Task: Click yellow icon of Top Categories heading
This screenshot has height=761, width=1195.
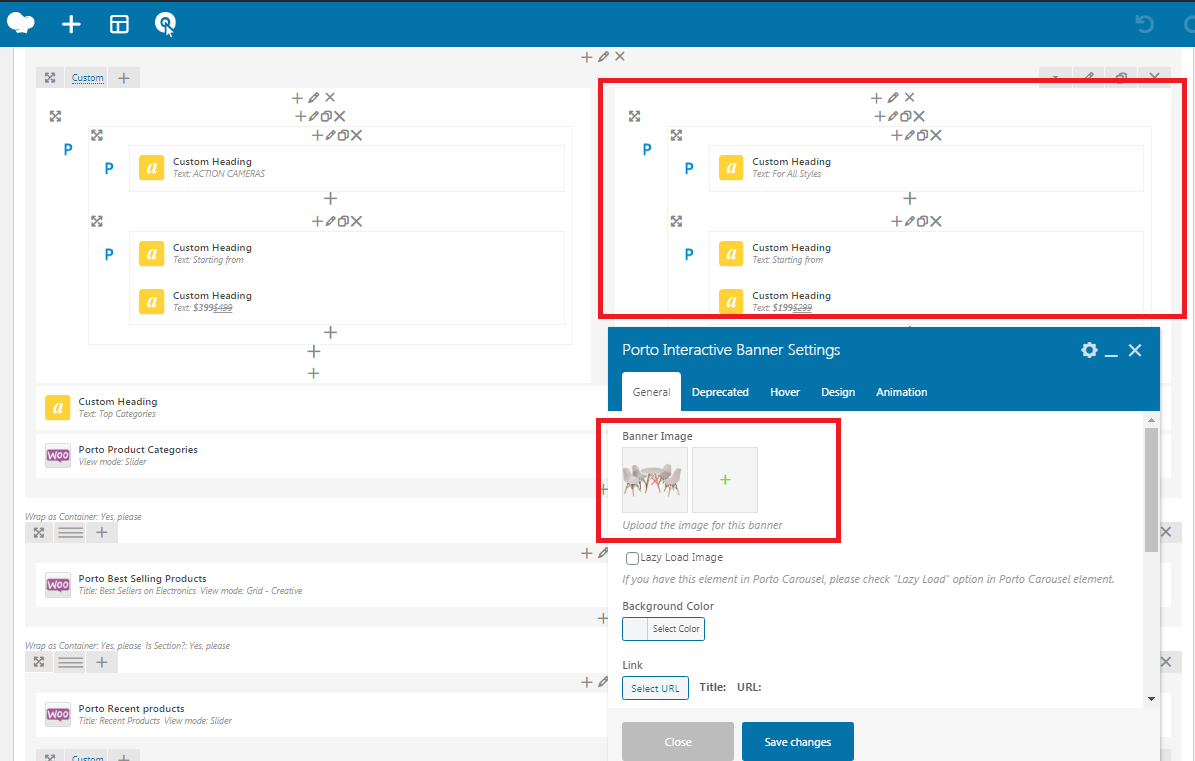Action: point(58,408)
